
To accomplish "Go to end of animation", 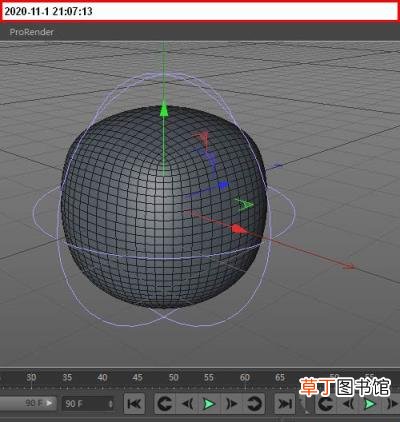I will [284, 404].
